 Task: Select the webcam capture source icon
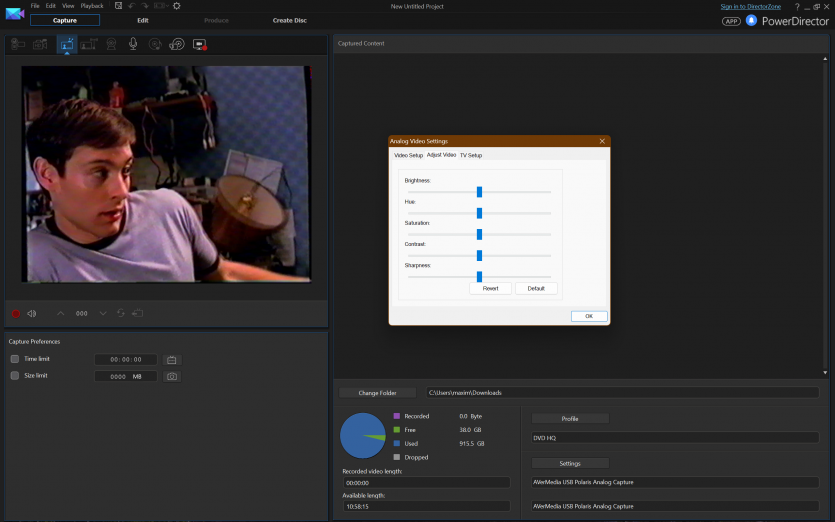(110, 44)
